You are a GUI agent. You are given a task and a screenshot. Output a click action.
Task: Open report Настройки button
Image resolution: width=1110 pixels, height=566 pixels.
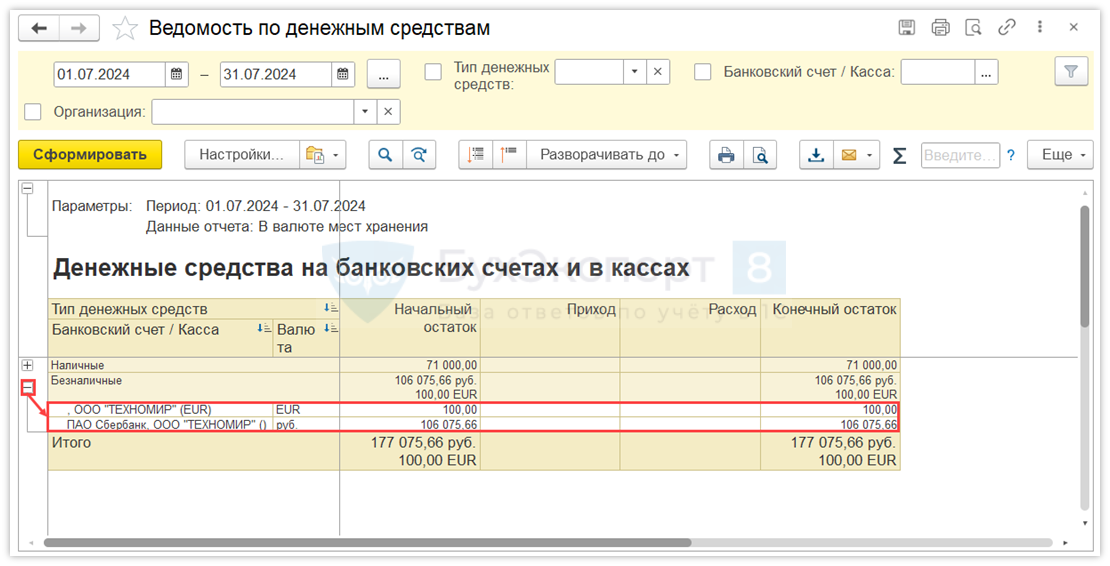tap(241, 155)
